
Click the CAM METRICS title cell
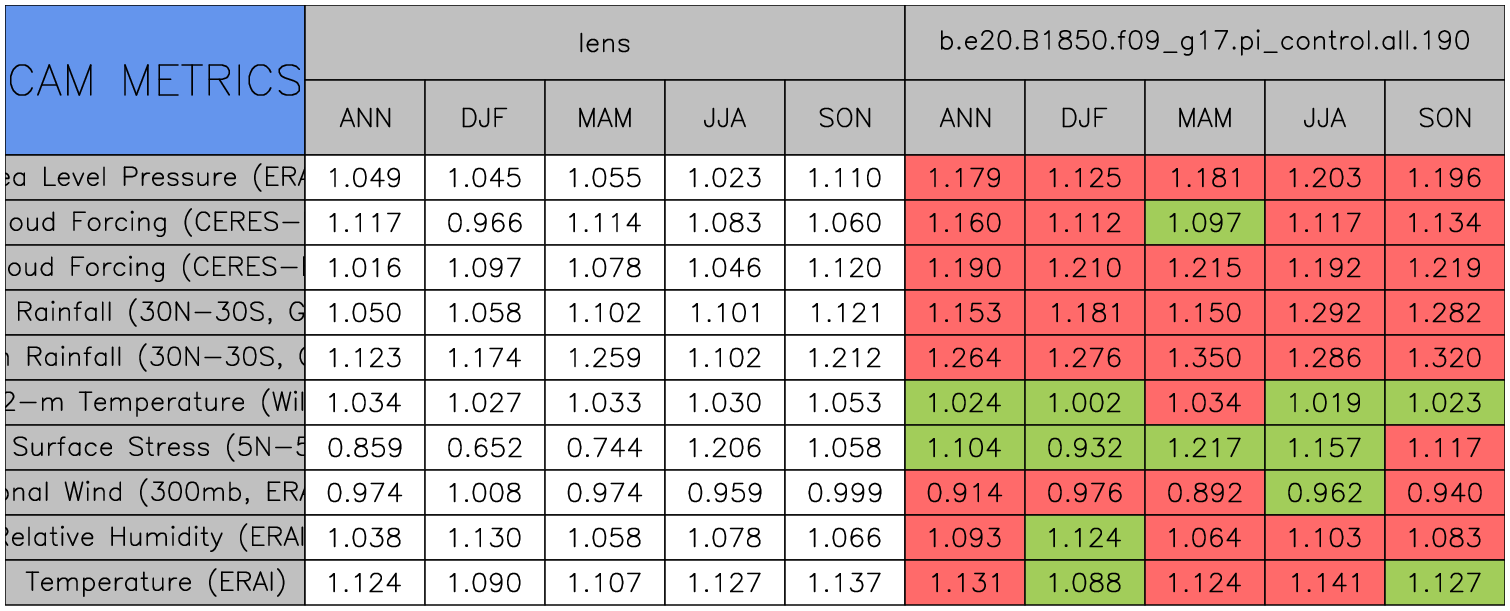click(x=155, y=80)
